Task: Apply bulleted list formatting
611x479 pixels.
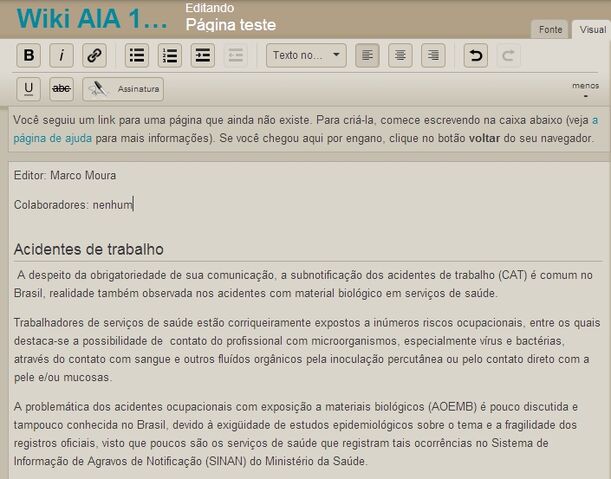Action: point(137,55)
